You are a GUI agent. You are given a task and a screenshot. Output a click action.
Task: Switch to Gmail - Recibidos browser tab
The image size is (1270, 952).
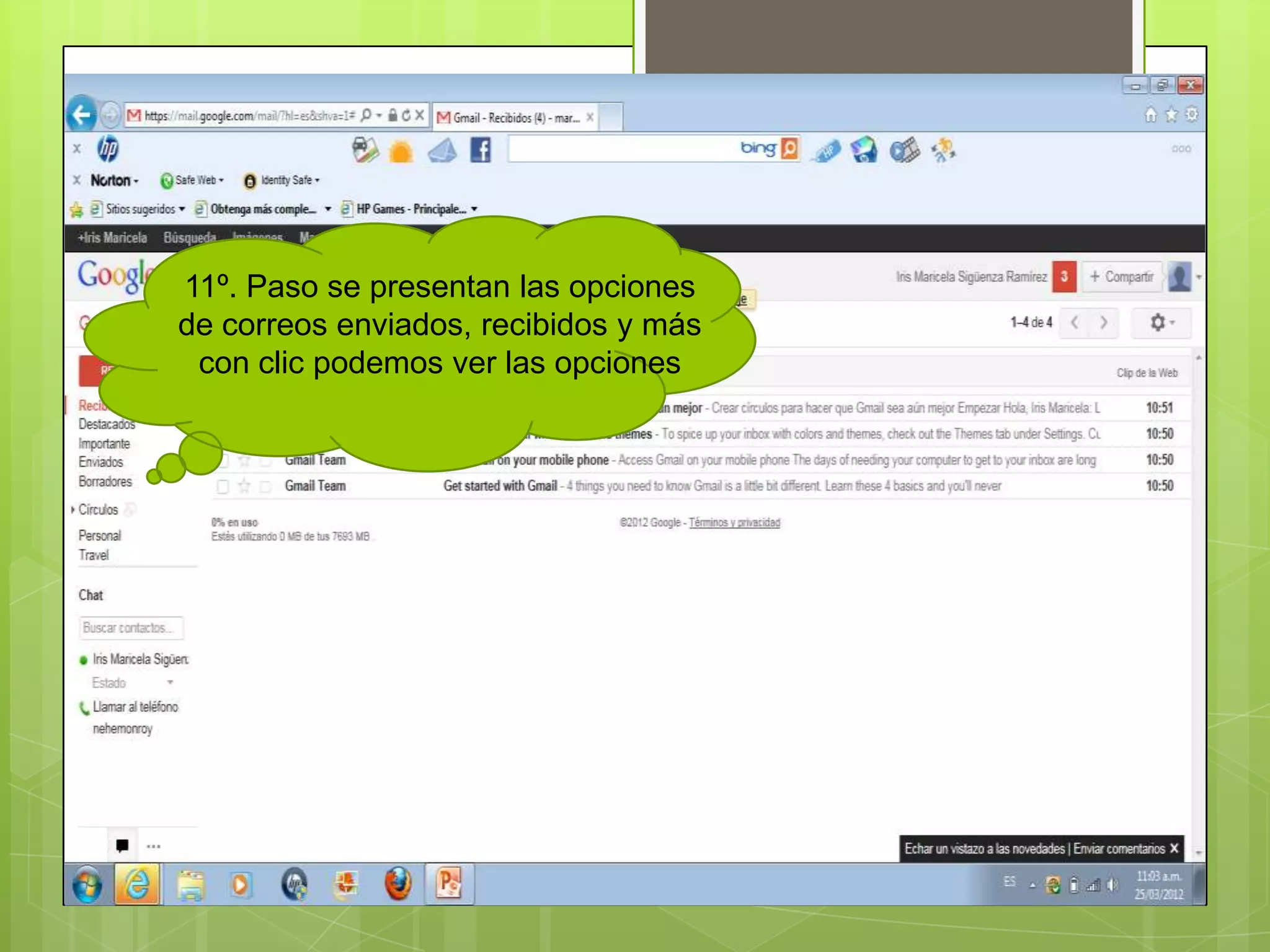coord(515,118)
